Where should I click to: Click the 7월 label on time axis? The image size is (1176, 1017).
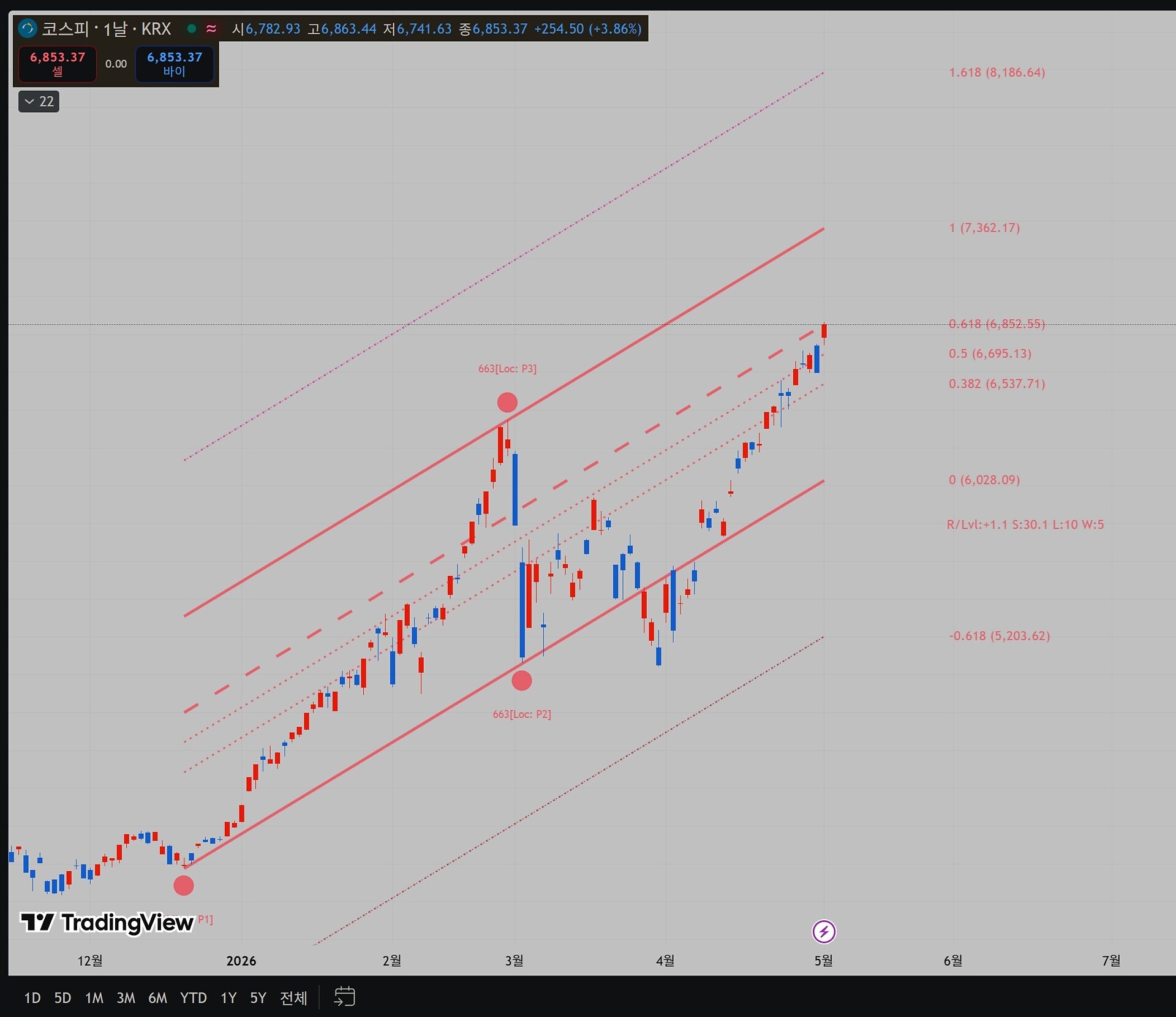tap(1111, 961)
